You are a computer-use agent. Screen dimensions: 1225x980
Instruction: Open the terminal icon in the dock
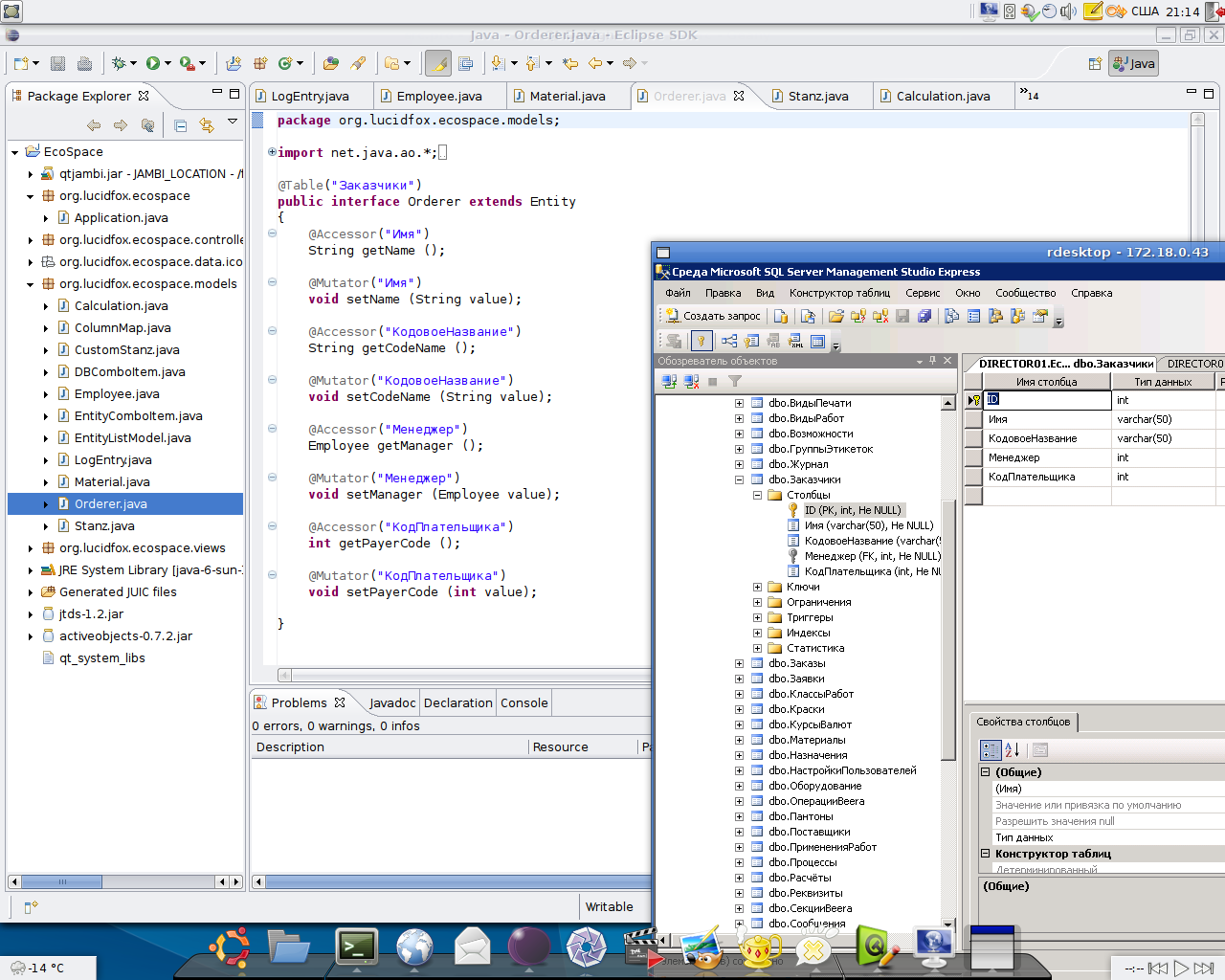click(x=357, y=947)
